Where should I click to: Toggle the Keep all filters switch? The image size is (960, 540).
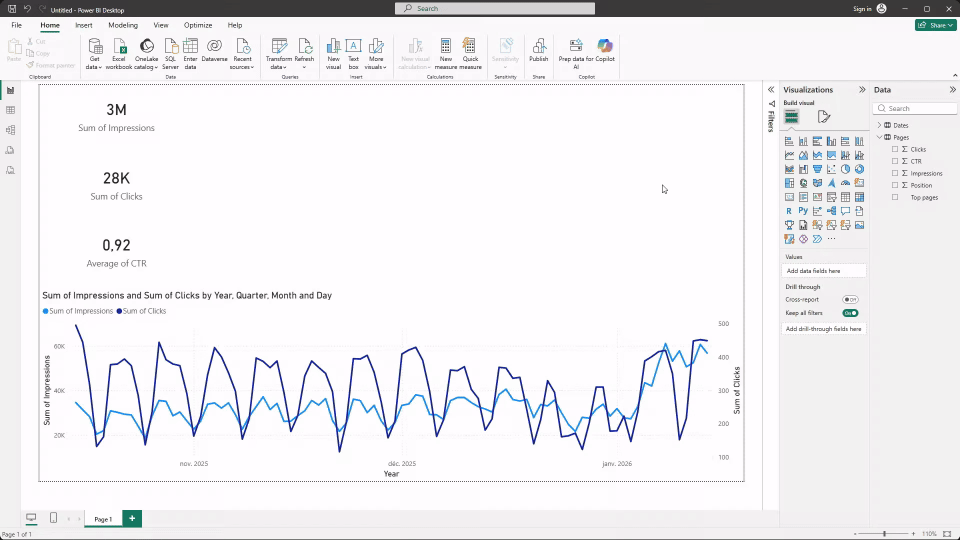point(850,313)
